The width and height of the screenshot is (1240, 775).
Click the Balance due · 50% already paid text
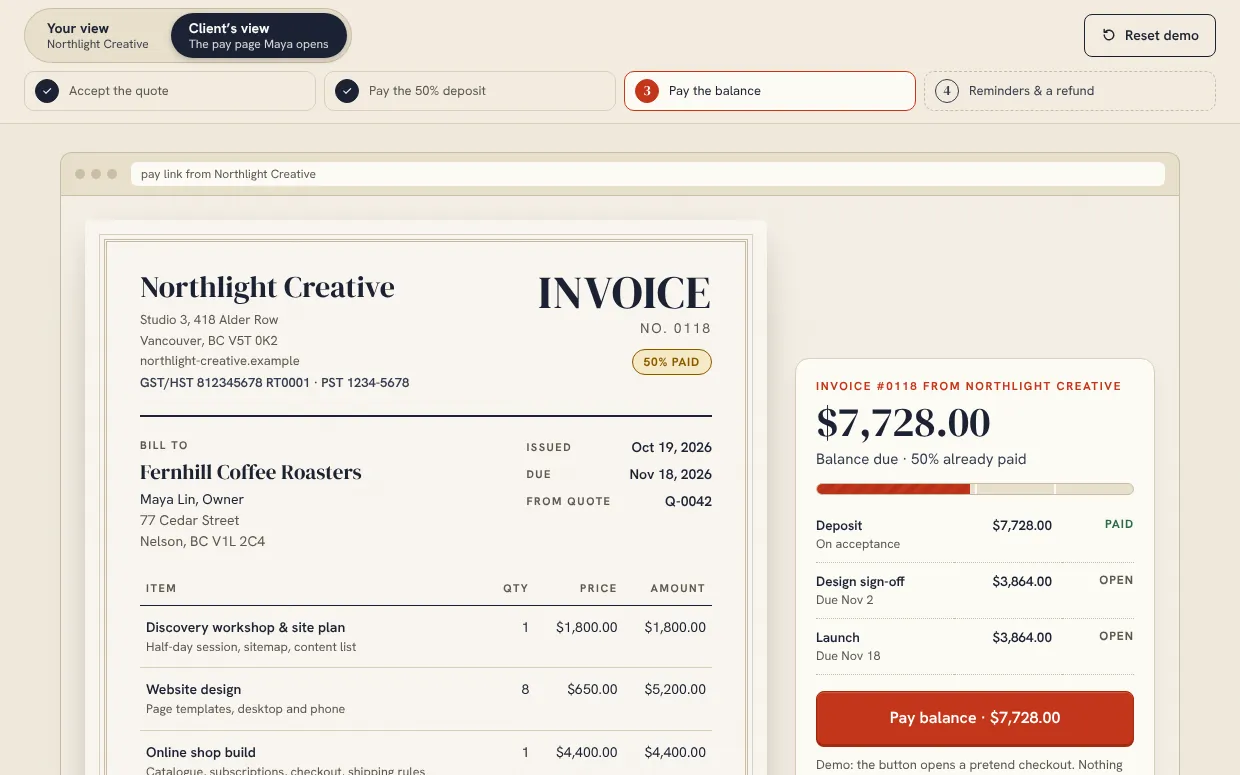coord(921,459)
